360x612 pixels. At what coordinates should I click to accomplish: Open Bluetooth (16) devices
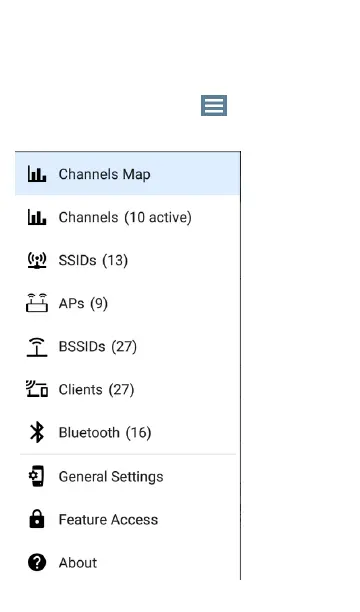[x=128, y=432]
